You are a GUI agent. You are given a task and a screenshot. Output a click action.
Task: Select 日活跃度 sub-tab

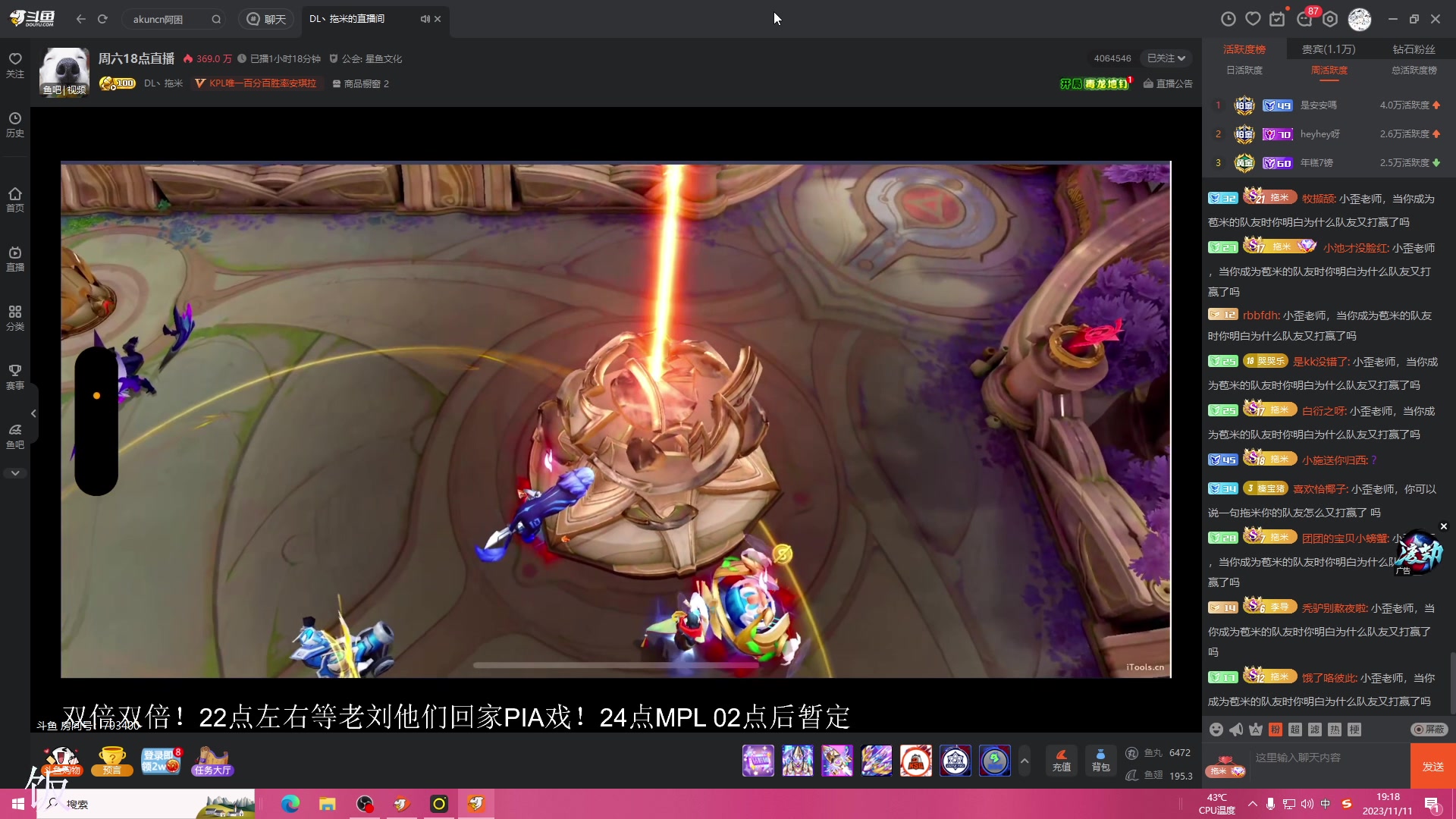click(1244, 70)
